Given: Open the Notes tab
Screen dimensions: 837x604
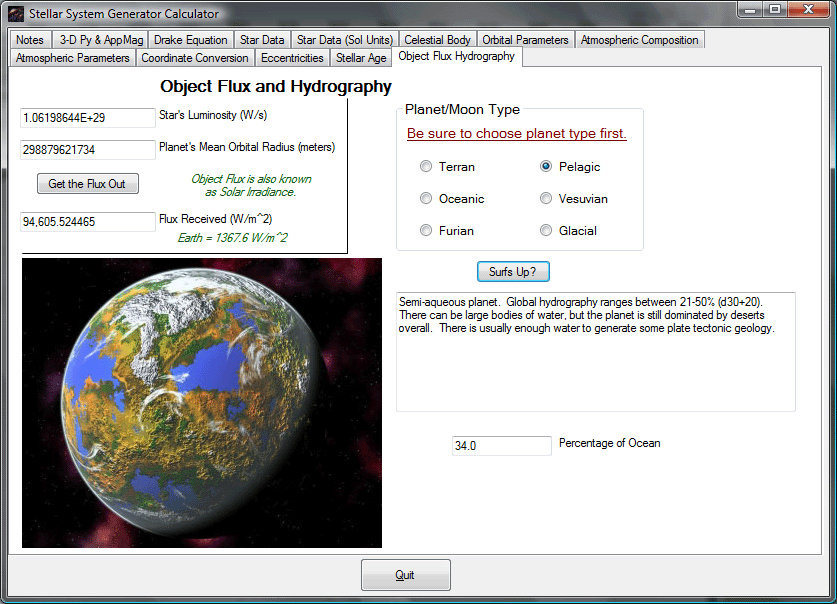Looking at the screenshot, I should [x=30, y=40].
